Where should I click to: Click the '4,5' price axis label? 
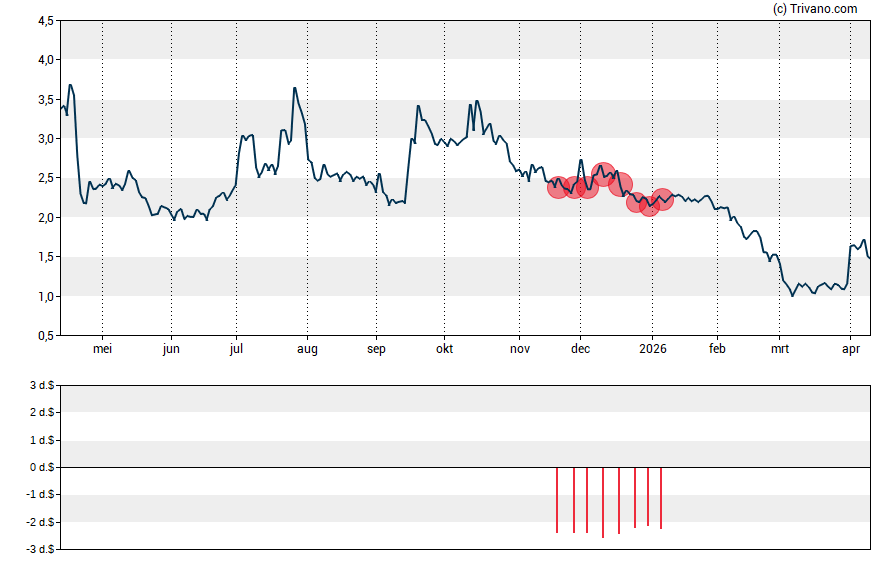pyautogui.click(x=44, y=20)
